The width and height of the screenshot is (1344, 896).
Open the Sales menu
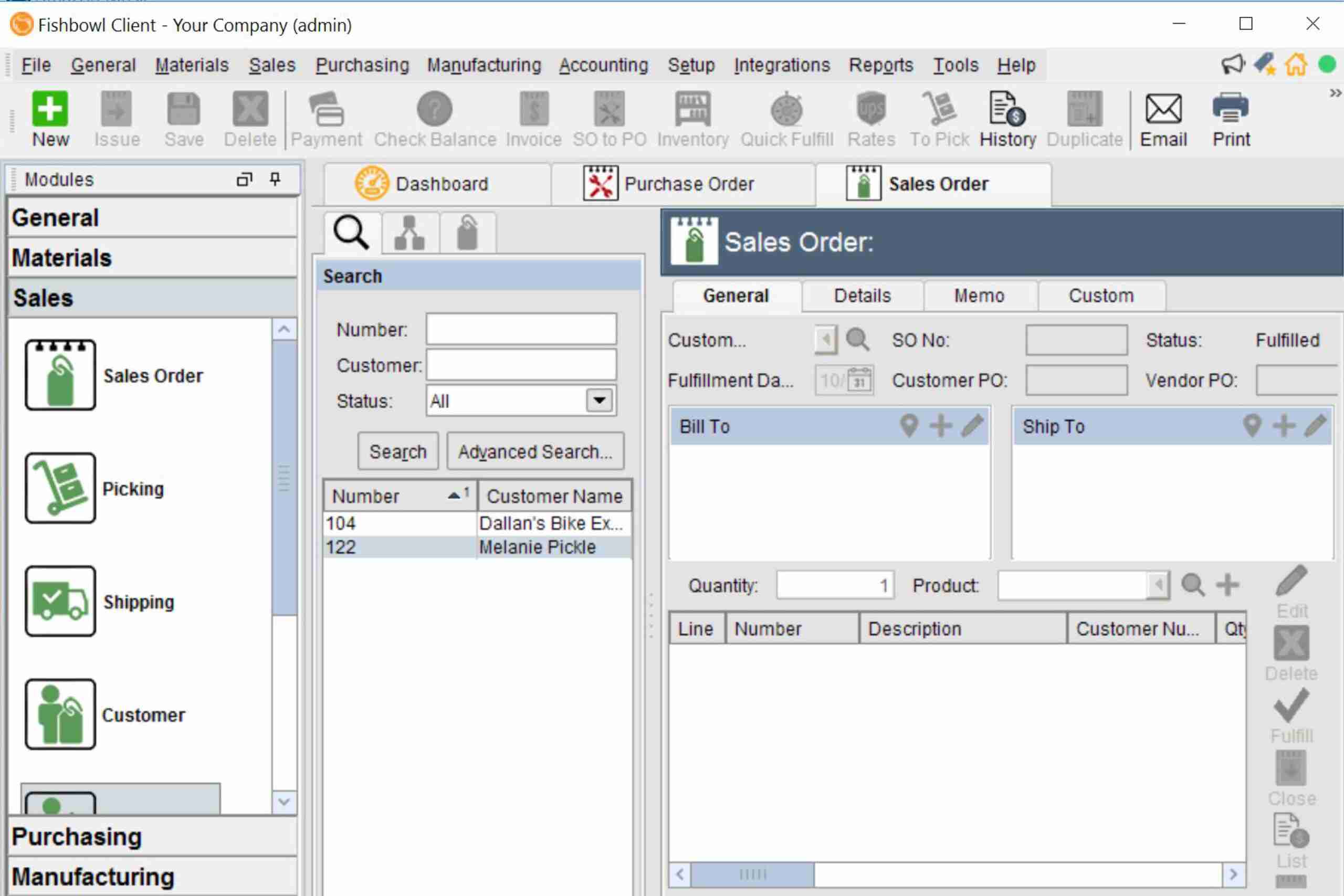[272, 65]
